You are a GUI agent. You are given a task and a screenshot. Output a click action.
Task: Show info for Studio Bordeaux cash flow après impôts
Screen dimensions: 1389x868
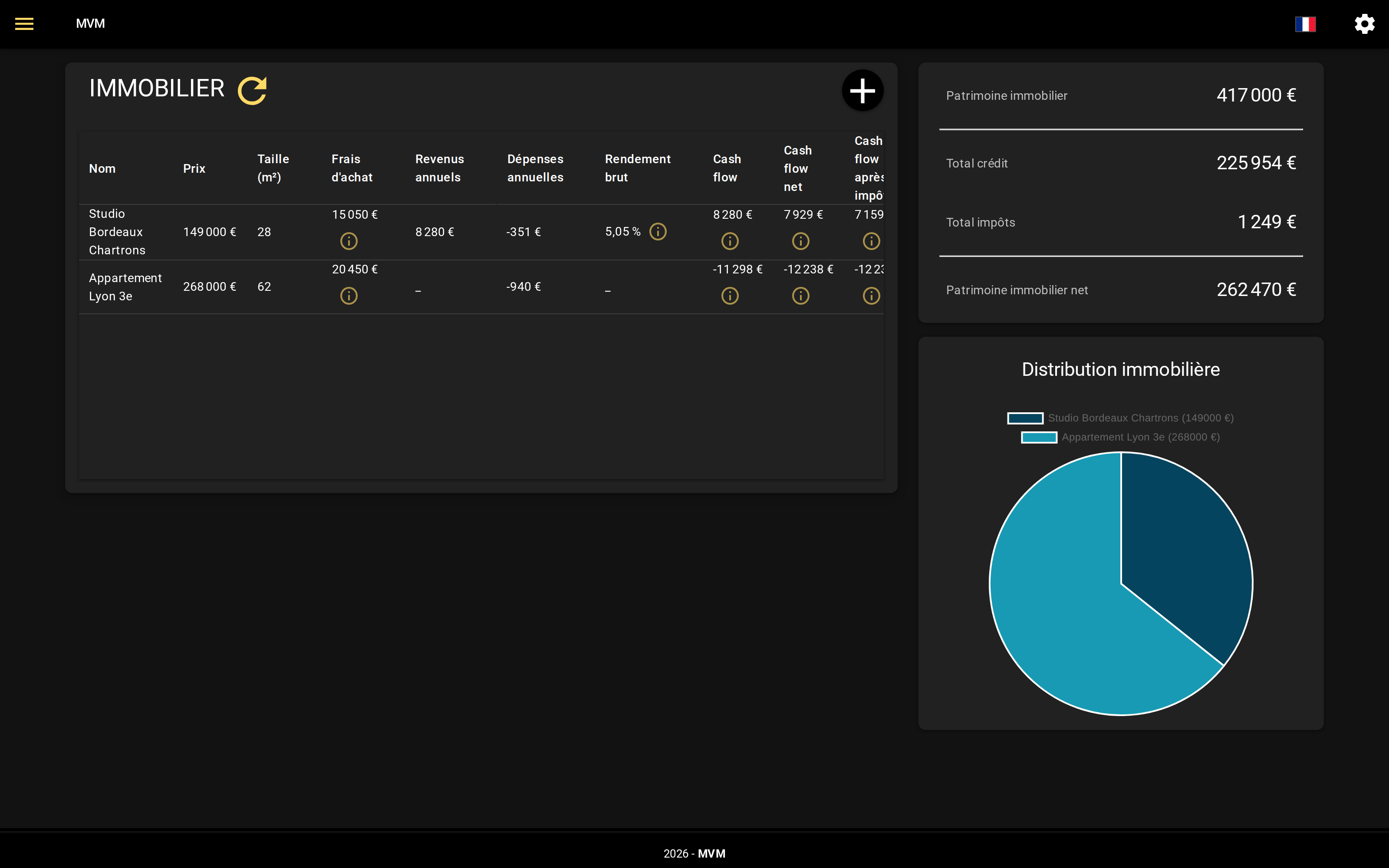pyautogui.click(x=871, y=240)
